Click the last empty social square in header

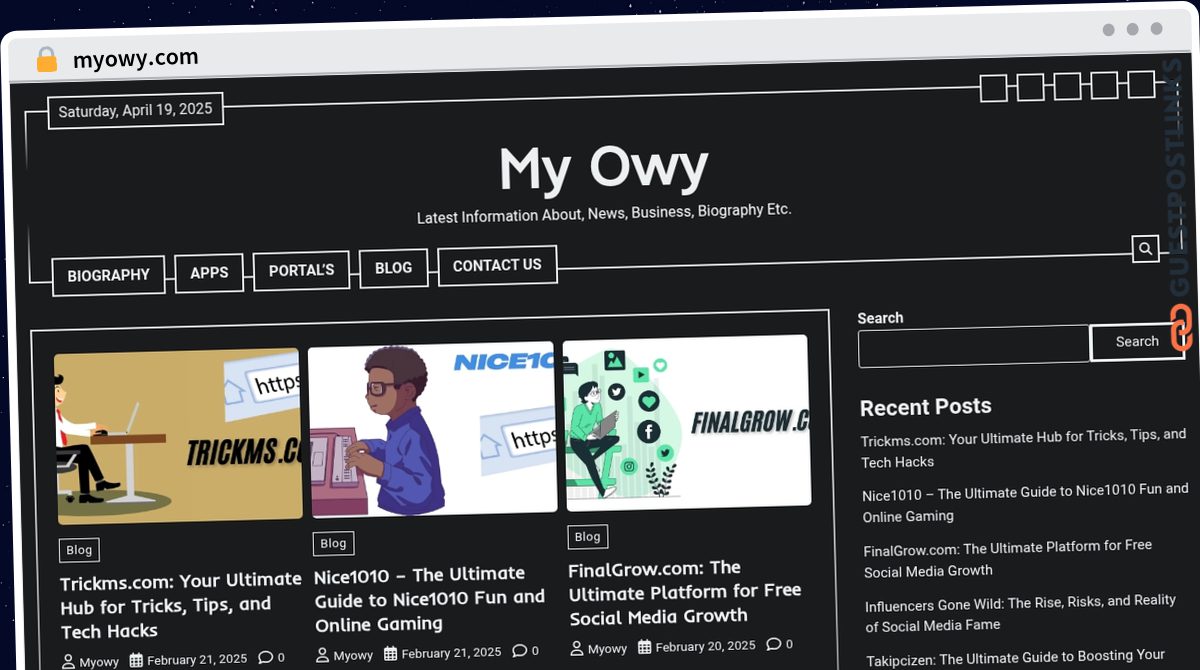pos(1141,84)
